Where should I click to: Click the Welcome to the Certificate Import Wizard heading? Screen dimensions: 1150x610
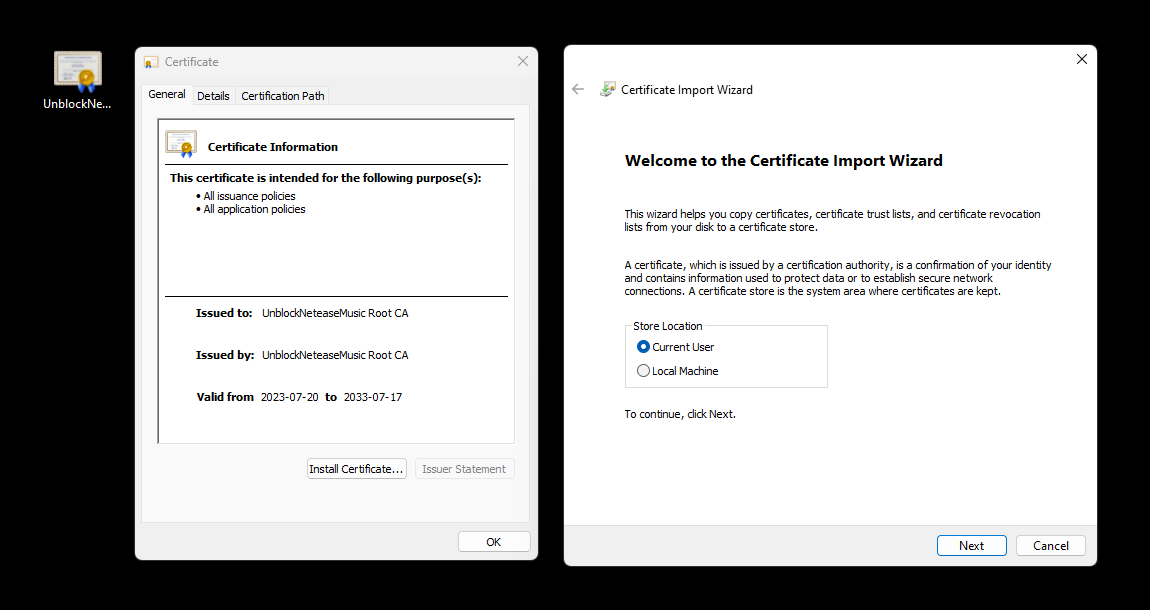[x=783, y=161]
